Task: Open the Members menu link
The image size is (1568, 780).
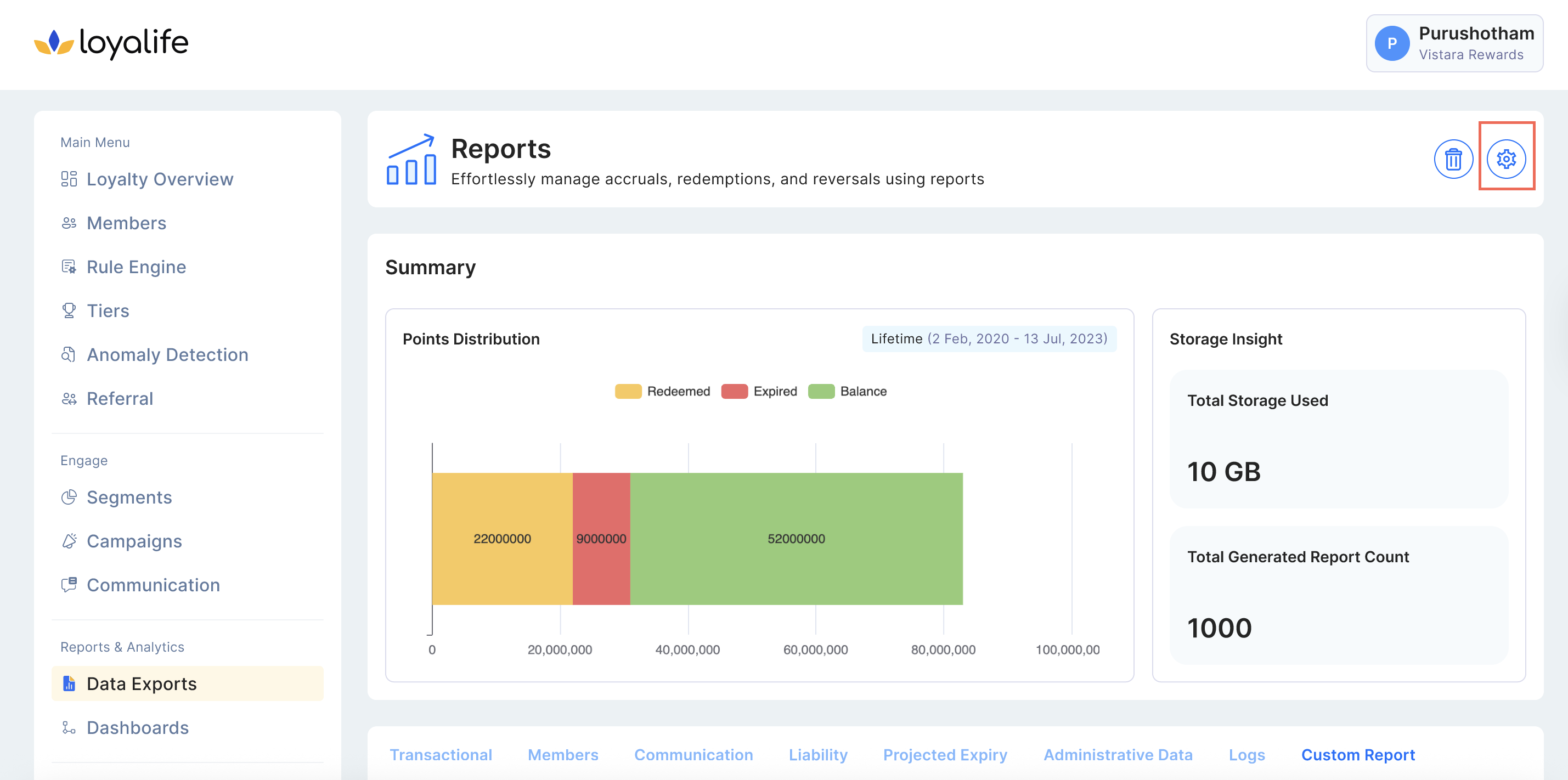Action: 126,223
